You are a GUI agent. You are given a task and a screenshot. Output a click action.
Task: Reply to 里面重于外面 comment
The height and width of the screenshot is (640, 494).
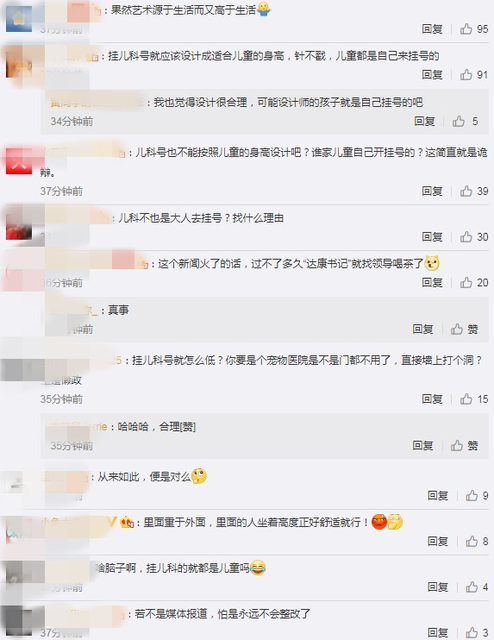[x=438, y=541]
